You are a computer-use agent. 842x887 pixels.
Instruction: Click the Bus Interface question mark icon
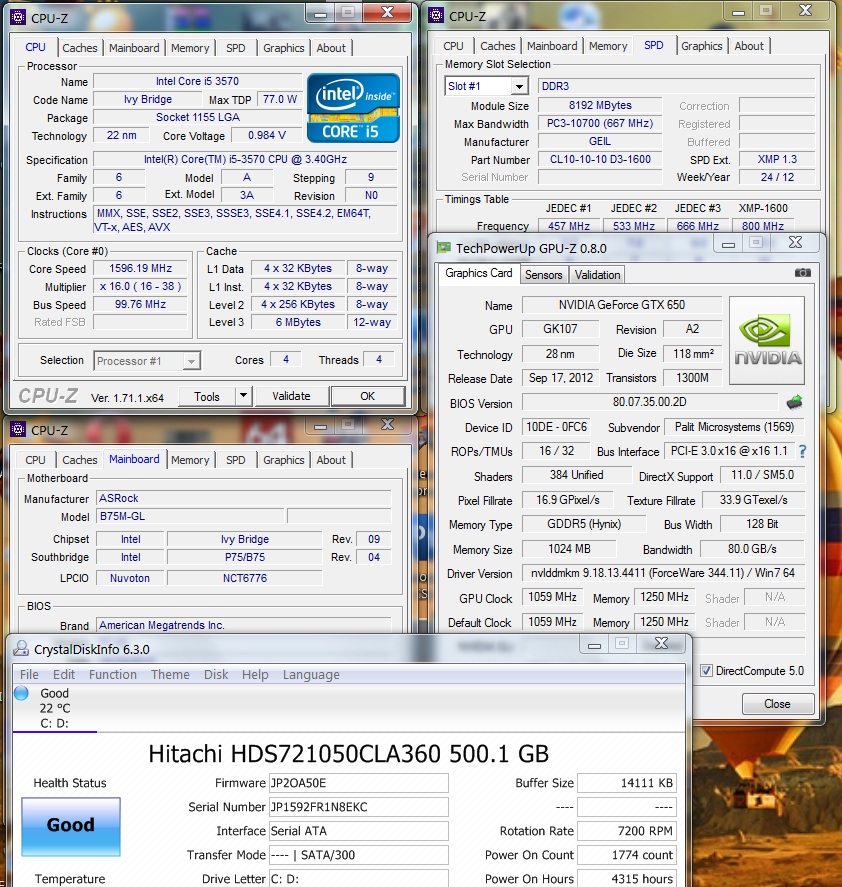[x=801, y=451]
